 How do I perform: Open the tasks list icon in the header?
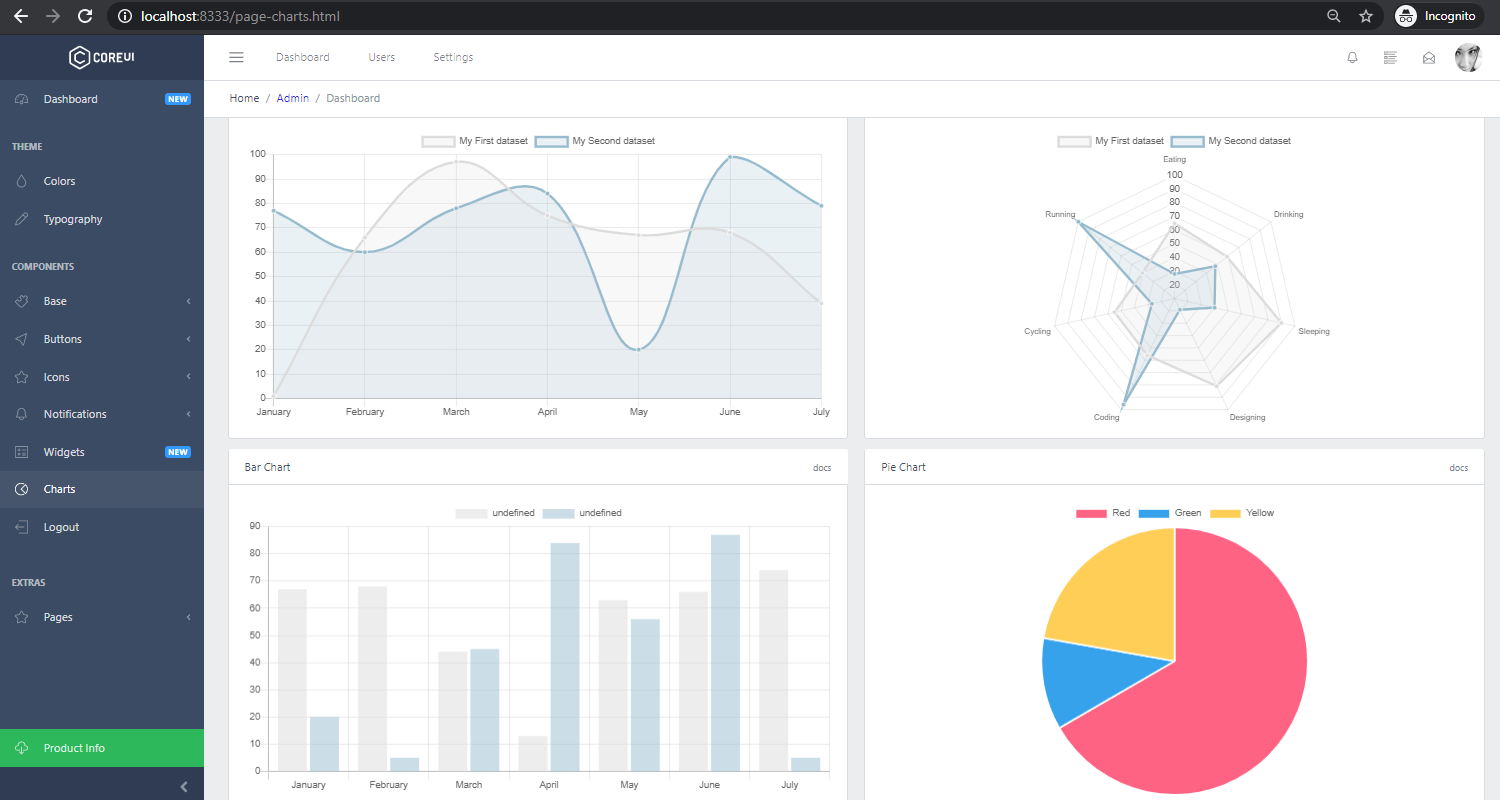1390,57
